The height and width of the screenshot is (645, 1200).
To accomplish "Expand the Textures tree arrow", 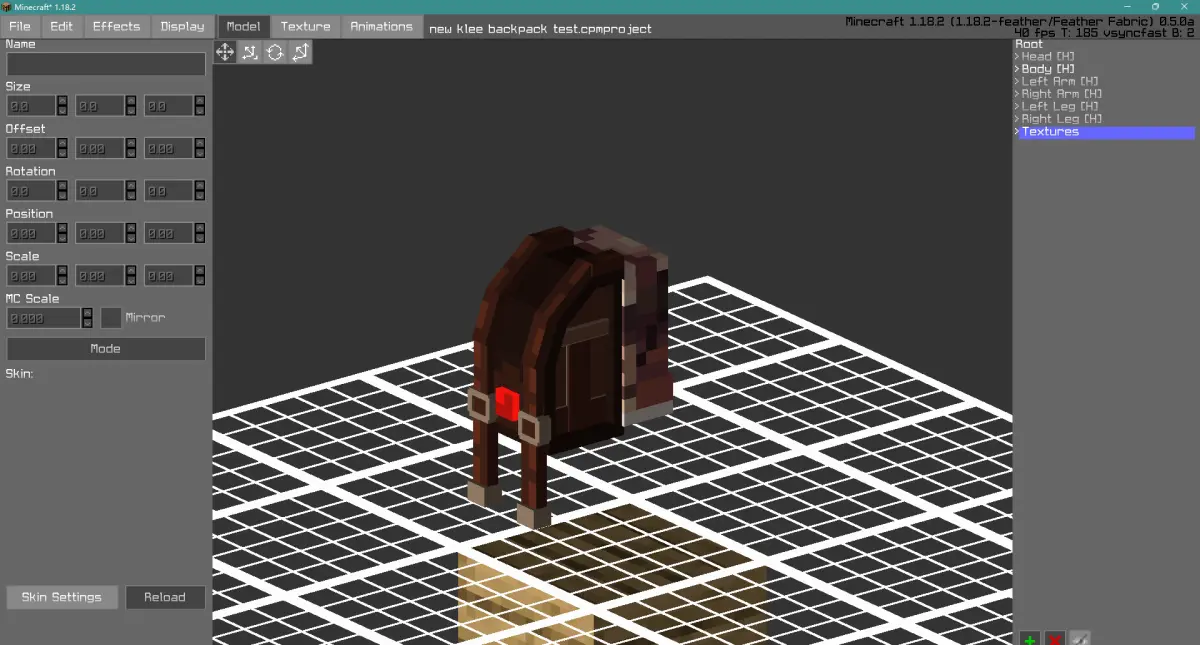I will [1016, 132].
